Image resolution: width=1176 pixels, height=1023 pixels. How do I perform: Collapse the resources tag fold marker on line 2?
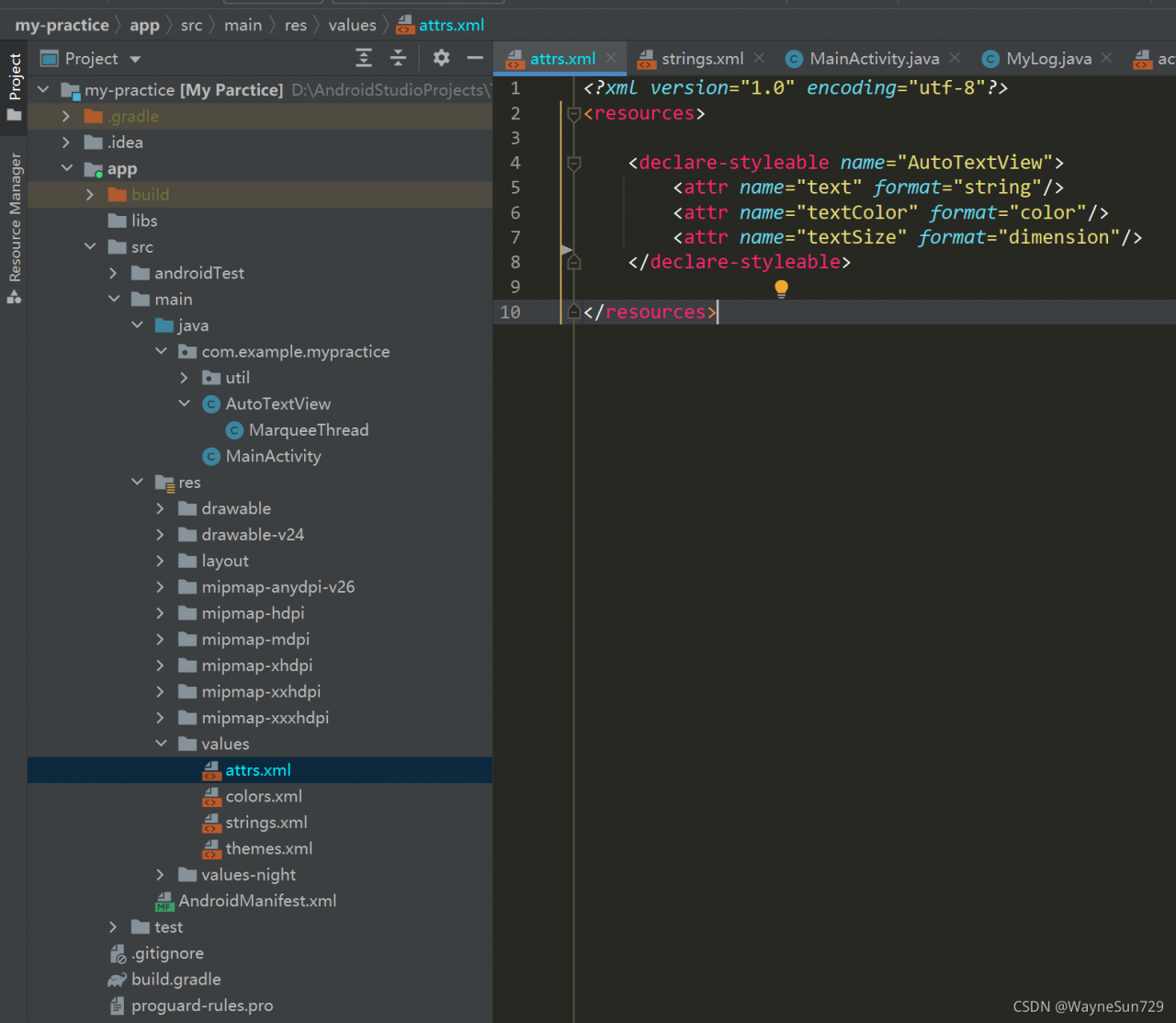pos(573,114)
